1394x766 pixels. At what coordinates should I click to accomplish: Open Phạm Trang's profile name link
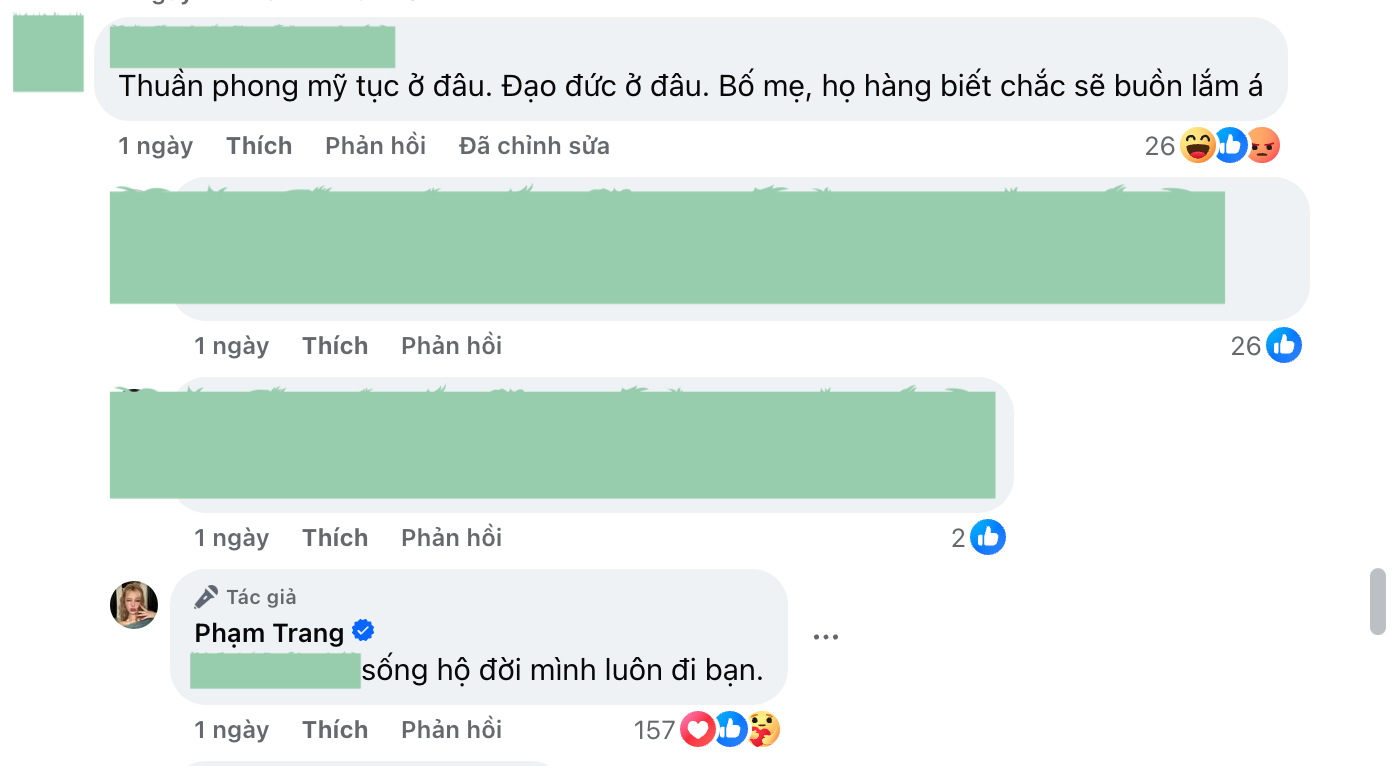(270, 632)
